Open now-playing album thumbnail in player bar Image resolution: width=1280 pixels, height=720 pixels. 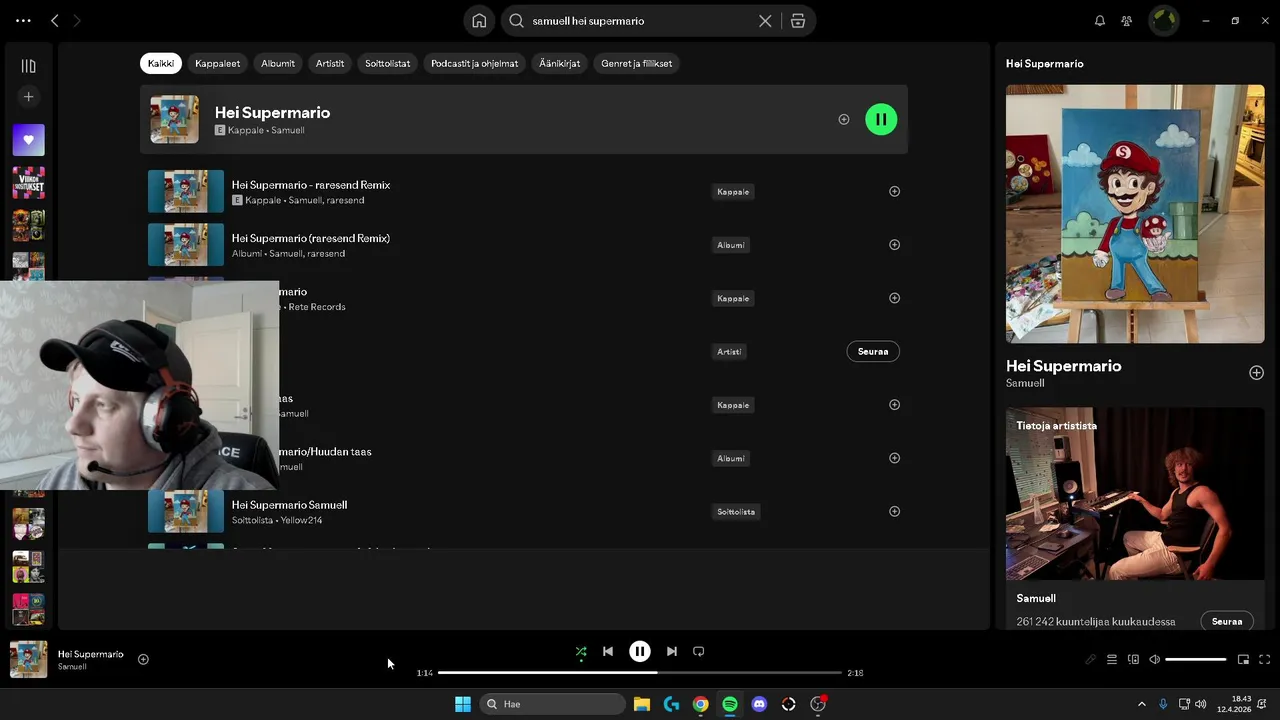click(28, 659)
